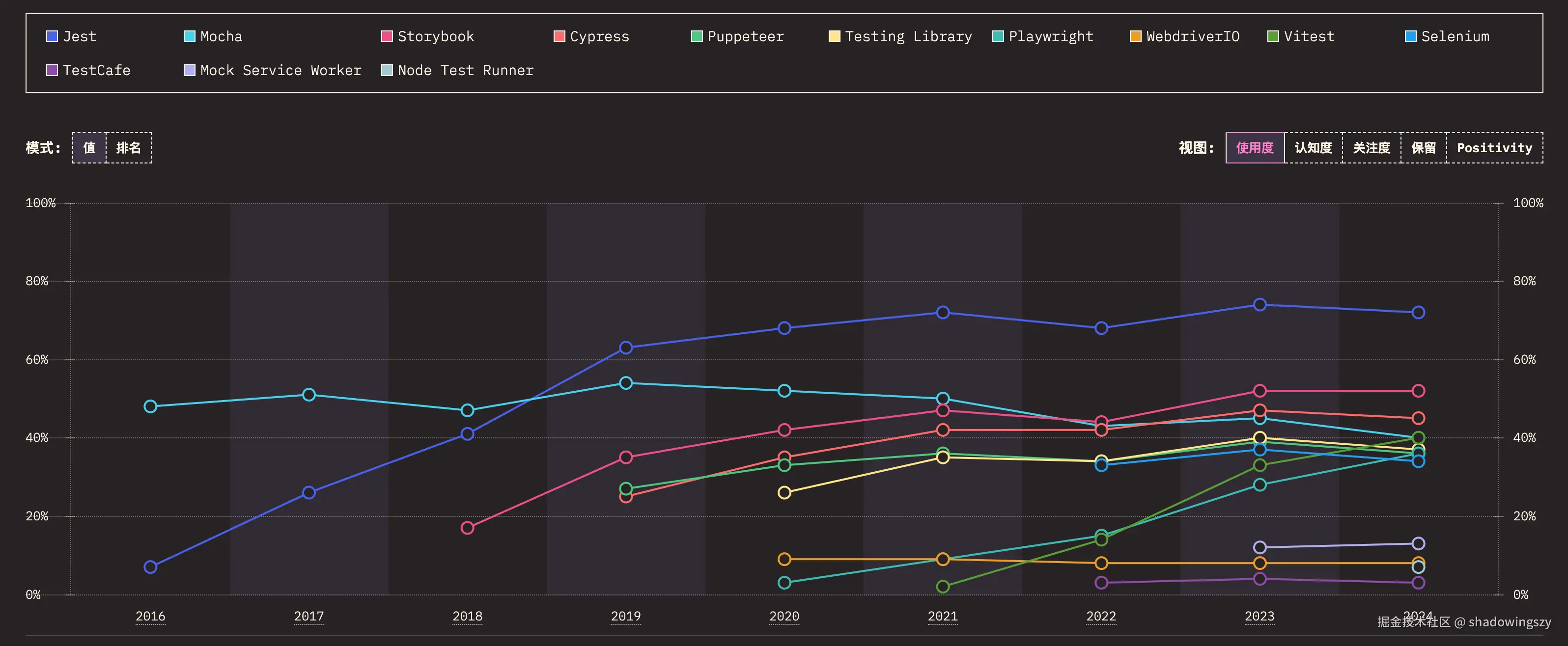
Task: Click the Mock Service Worker legend label
Action: point(280,71)
